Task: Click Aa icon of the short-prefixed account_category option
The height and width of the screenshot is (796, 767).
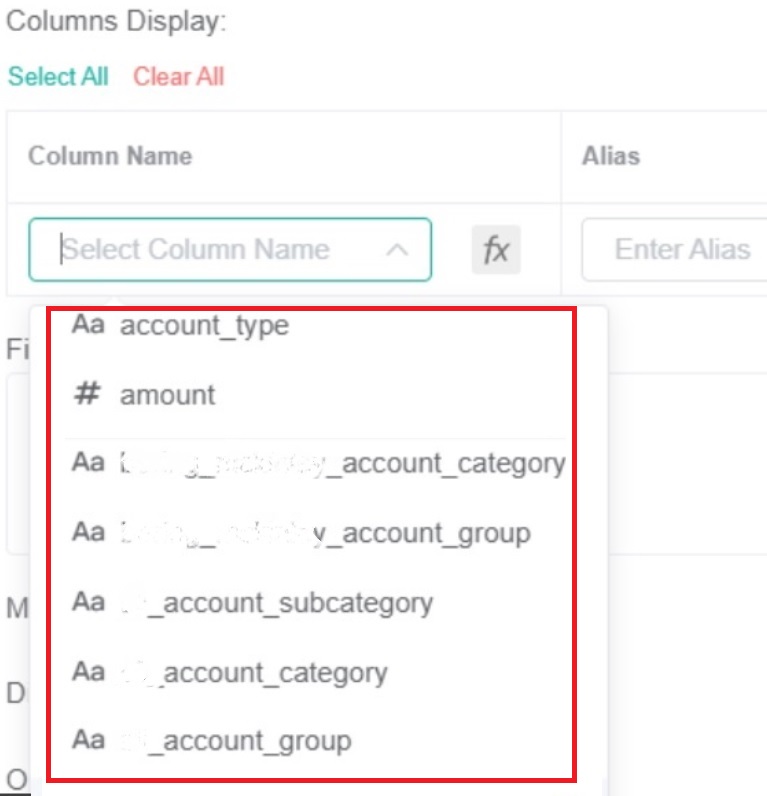Action: (88, 672)
